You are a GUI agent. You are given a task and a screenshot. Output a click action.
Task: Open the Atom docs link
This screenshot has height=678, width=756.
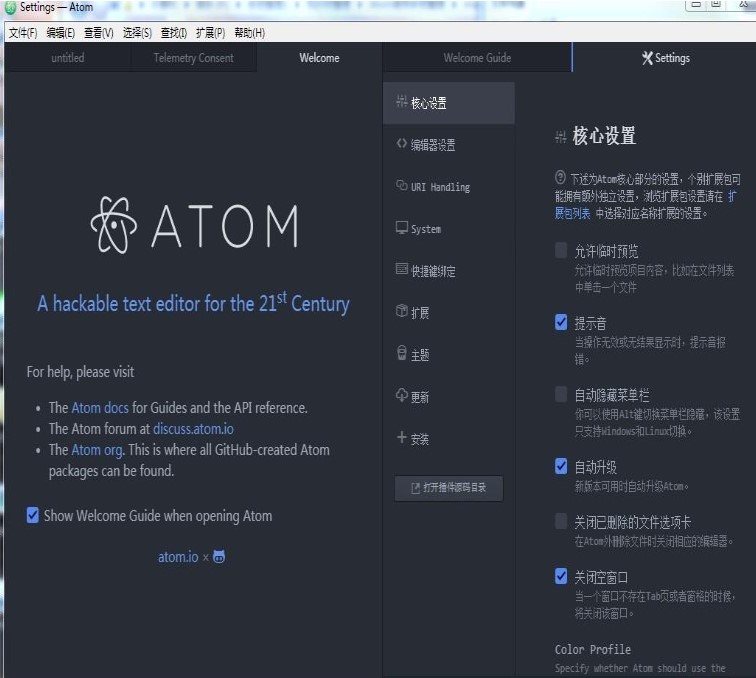coord(100,408)
